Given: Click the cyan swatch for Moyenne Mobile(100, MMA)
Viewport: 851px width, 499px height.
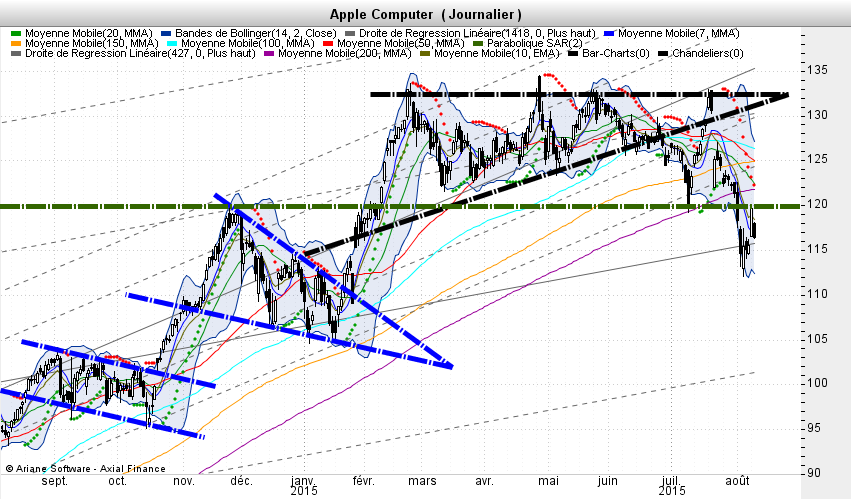Looking at the screenshot, I should [x=172, y=43].
